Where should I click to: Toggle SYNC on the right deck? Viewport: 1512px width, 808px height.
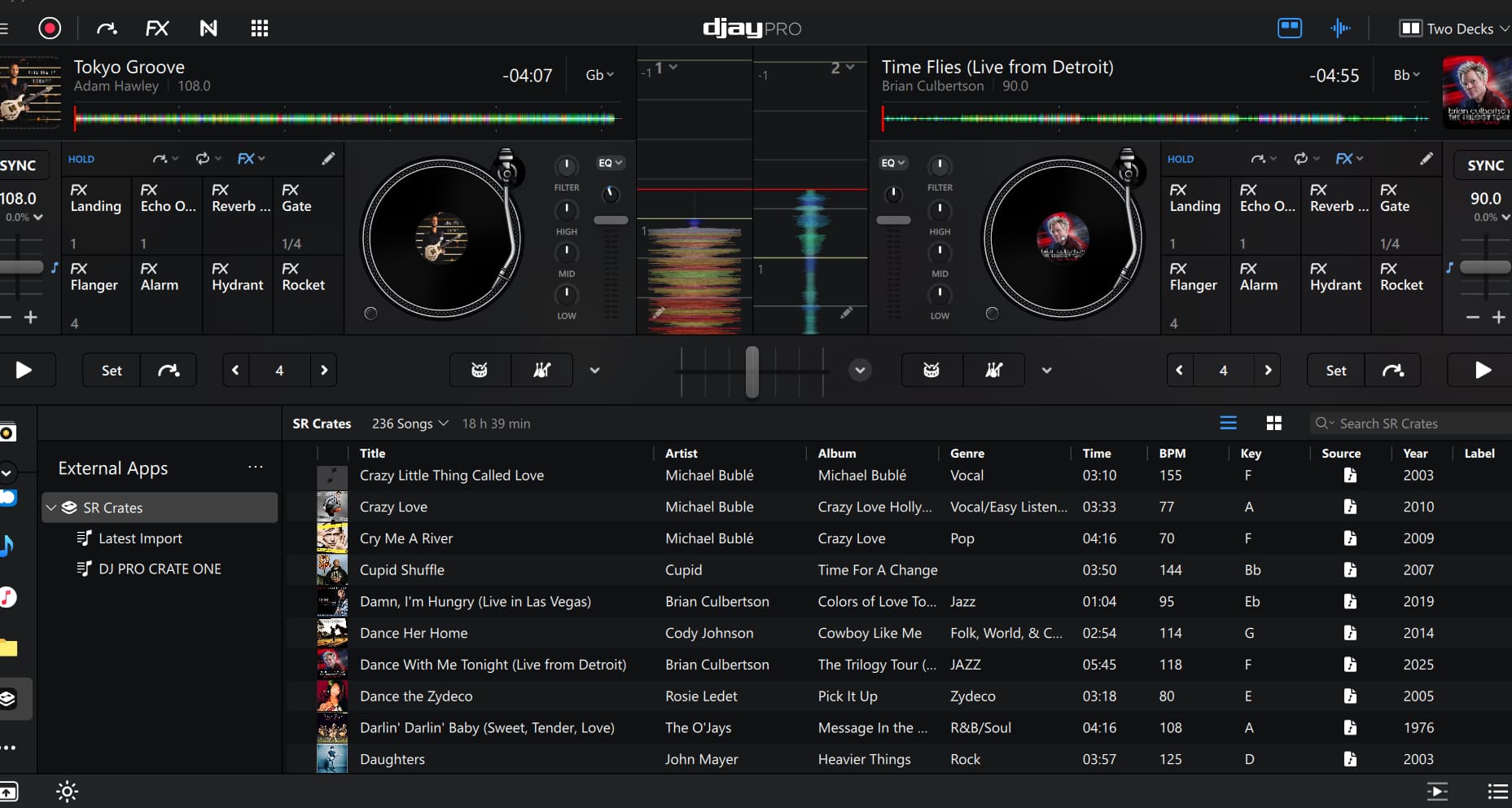point(1484,165)
